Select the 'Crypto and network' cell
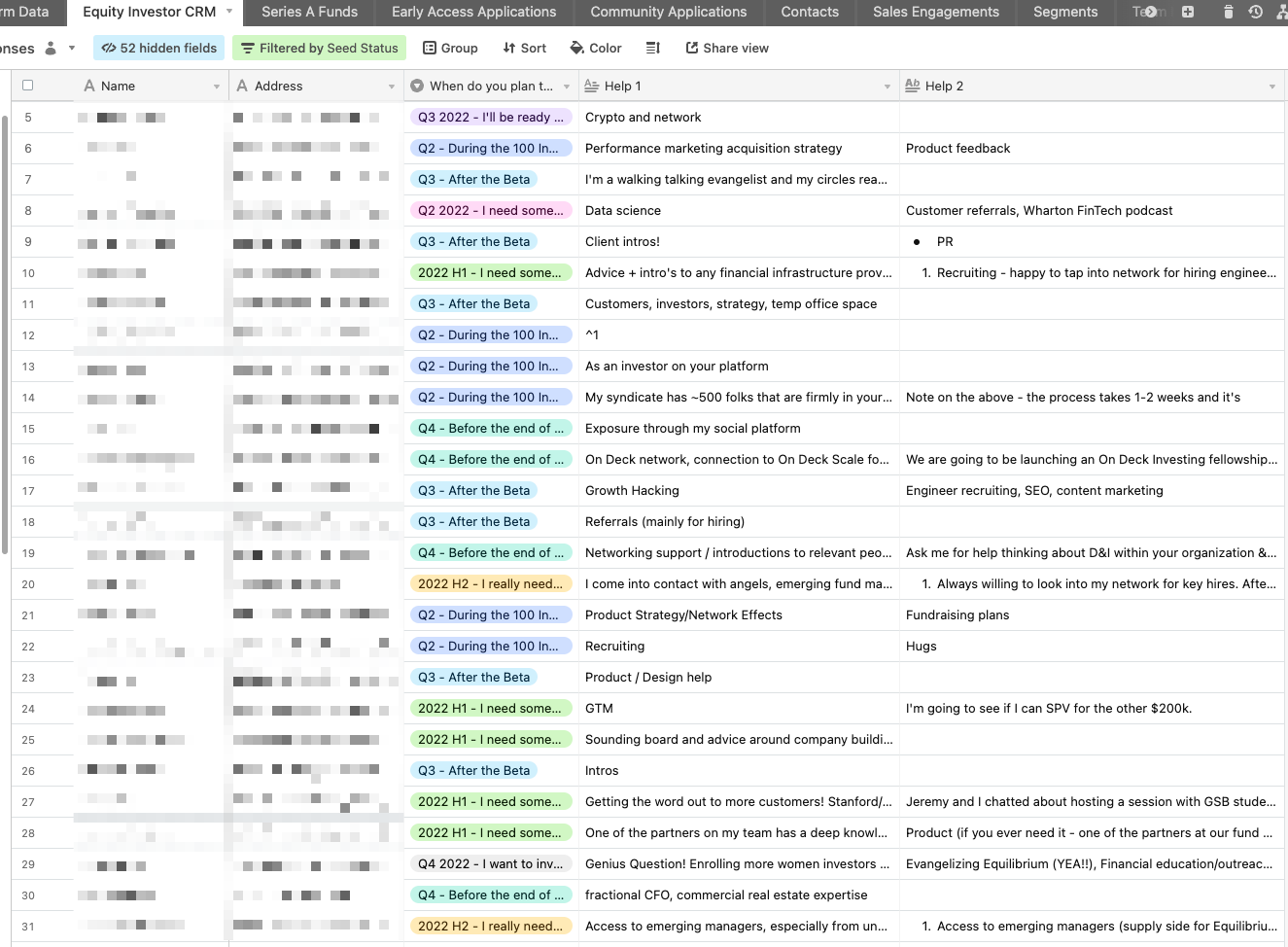This screenshot has width=1288, height=947. [x=739, y=117]
